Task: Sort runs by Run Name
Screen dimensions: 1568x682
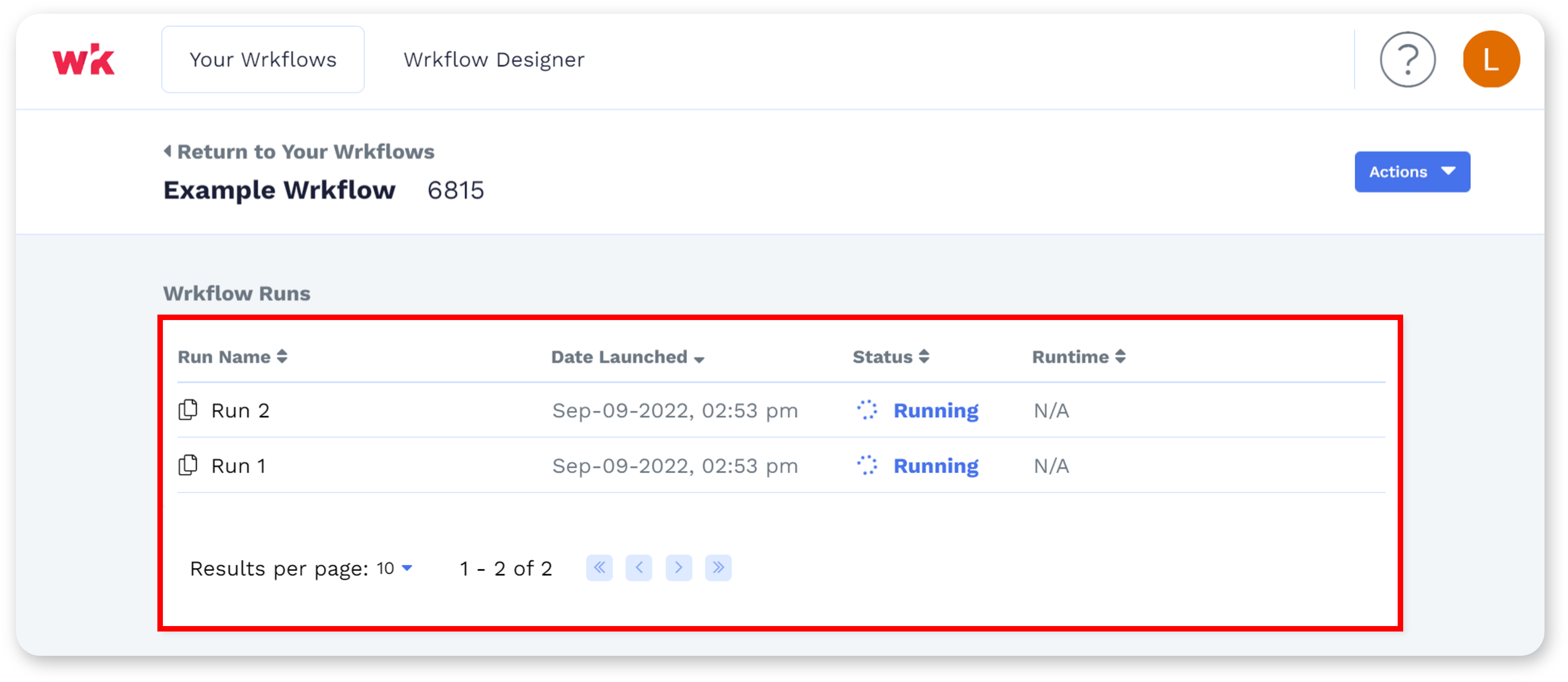Action: pyautogui.click(x=233, y=356)
